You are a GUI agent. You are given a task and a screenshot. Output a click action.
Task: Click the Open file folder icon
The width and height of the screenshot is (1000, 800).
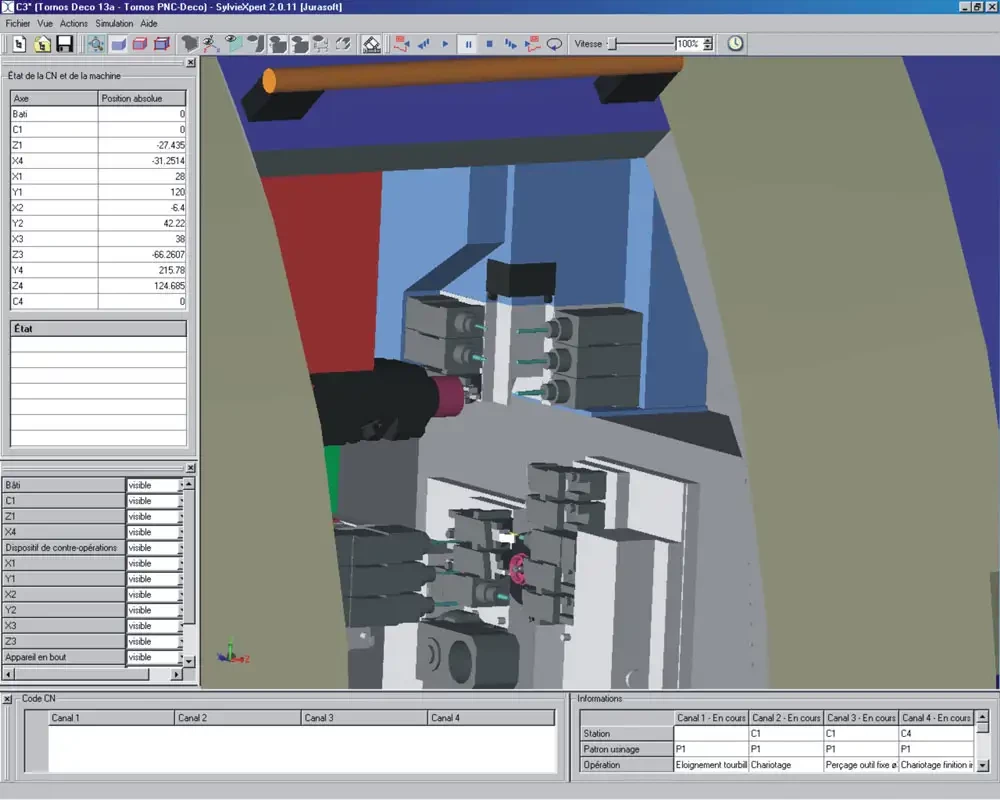point(42,44)
